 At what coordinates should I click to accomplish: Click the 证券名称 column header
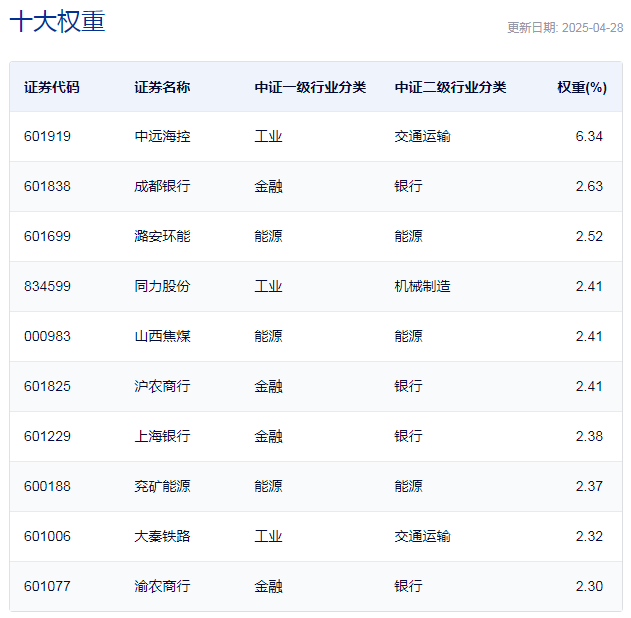(x=162, y=87)
